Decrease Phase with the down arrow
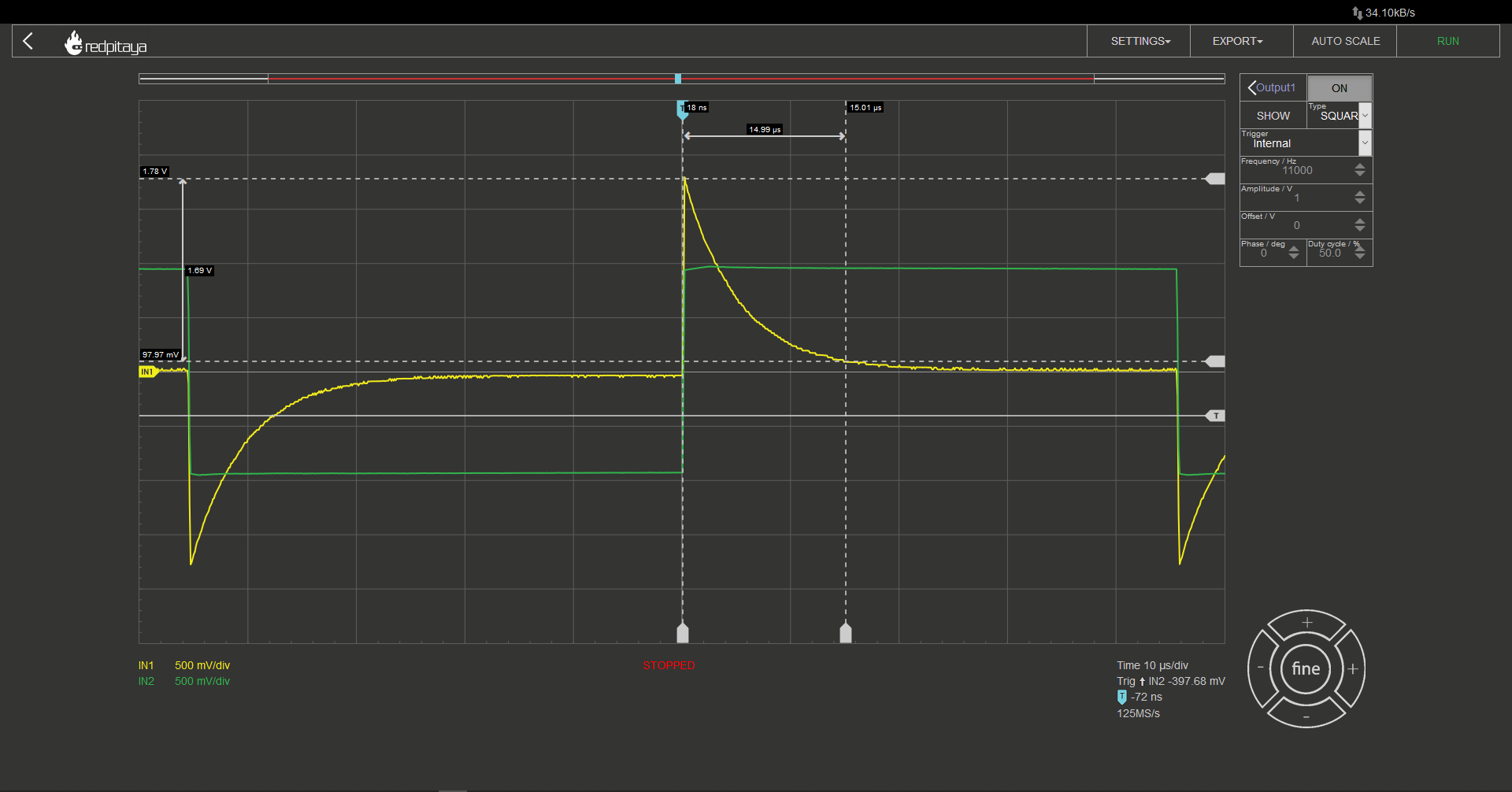Screen dimensions: 1512x792 [1294, 257]
